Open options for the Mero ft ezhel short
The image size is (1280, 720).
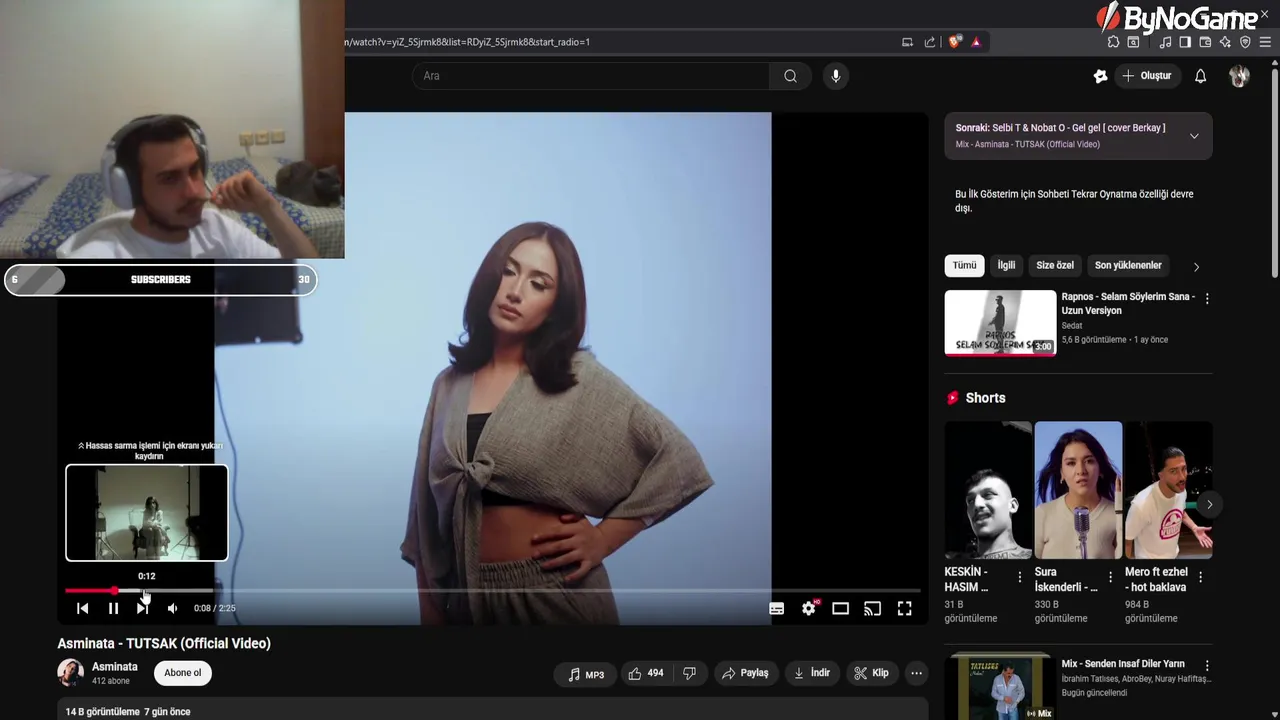pyautogui.click(x=1200, y=577)
